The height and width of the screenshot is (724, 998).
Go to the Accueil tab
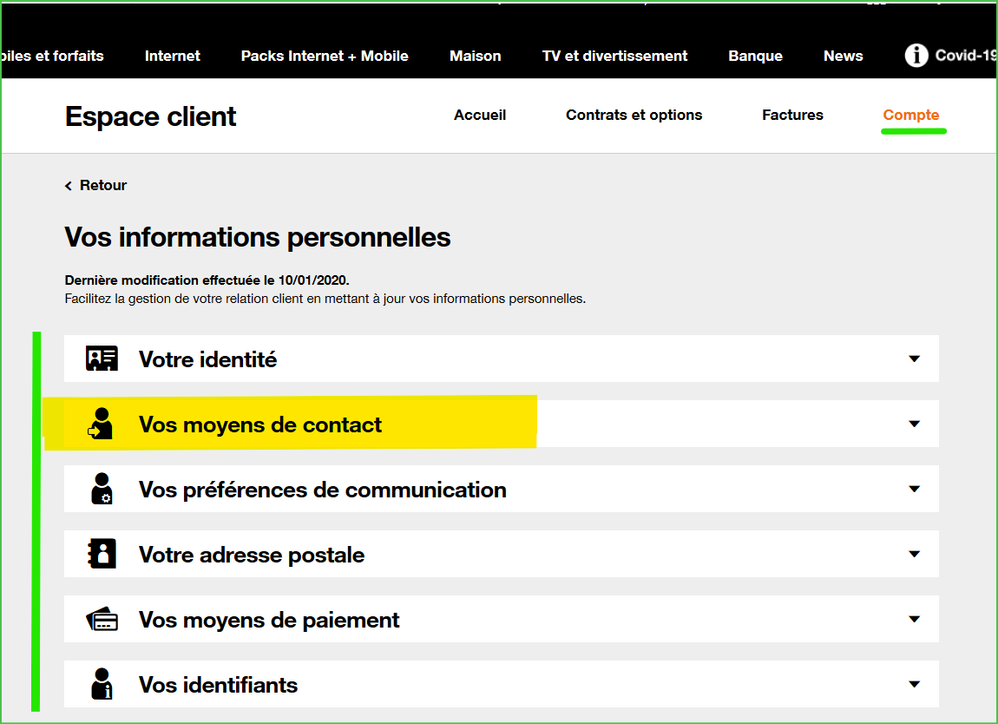[480, 115]
